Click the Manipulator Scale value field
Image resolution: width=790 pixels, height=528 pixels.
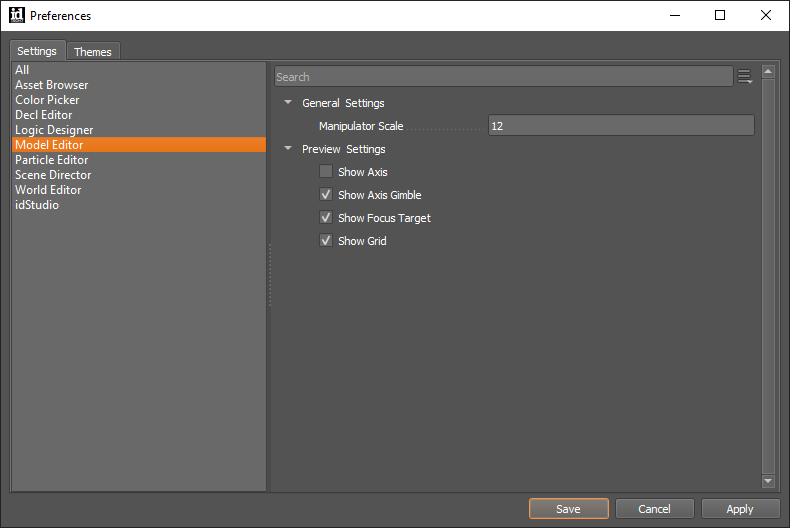[621, 125]
